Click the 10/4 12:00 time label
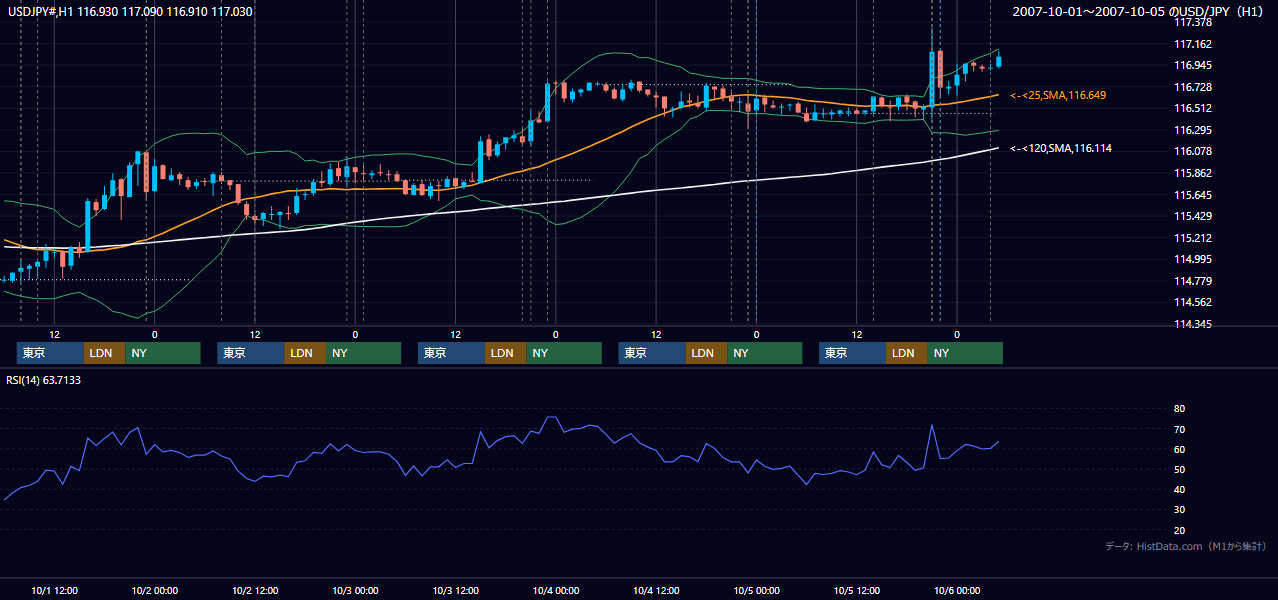The image size is (1278, 600). (656, 590)
